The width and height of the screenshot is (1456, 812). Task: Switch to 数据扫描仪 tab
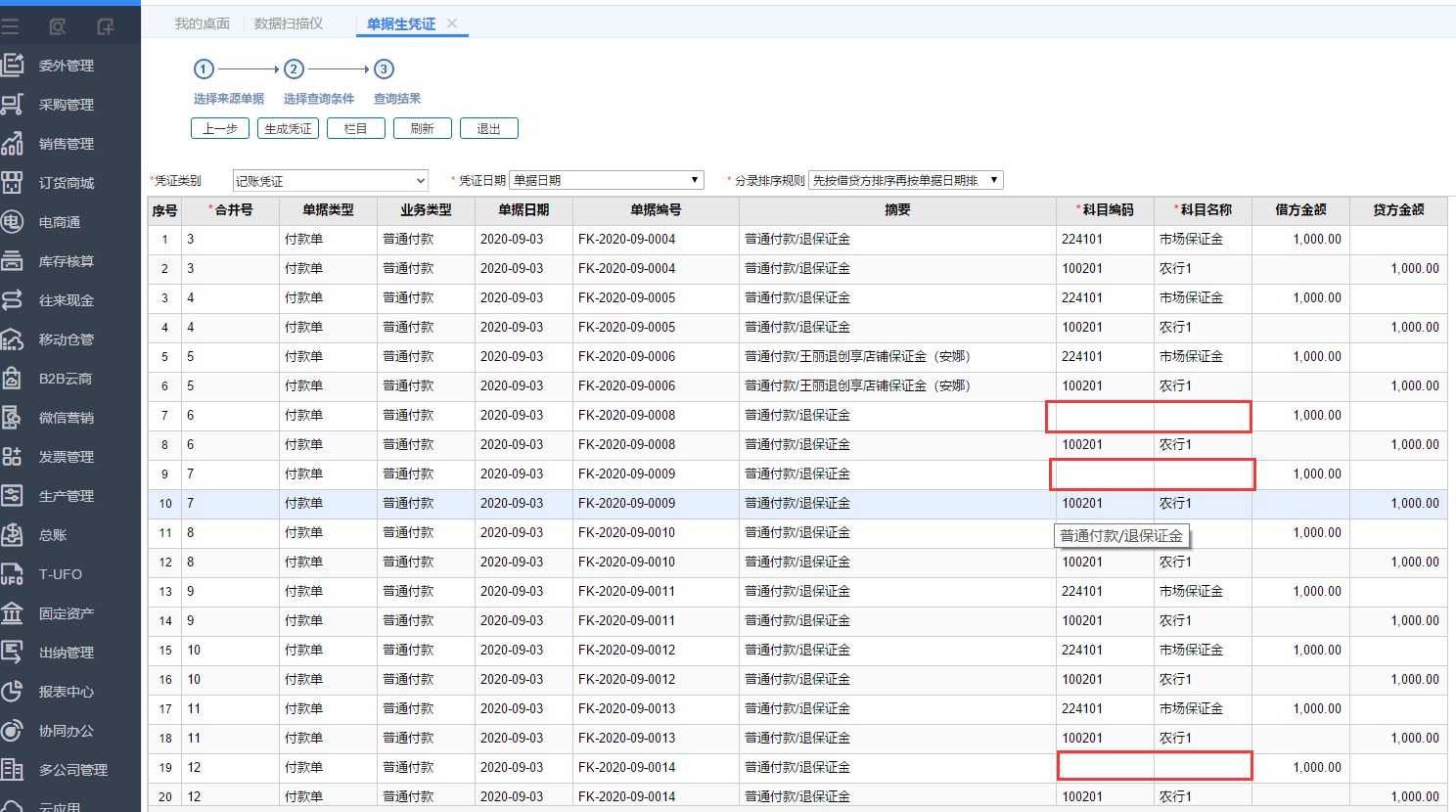pyautogui.click(x=289, y=23)
